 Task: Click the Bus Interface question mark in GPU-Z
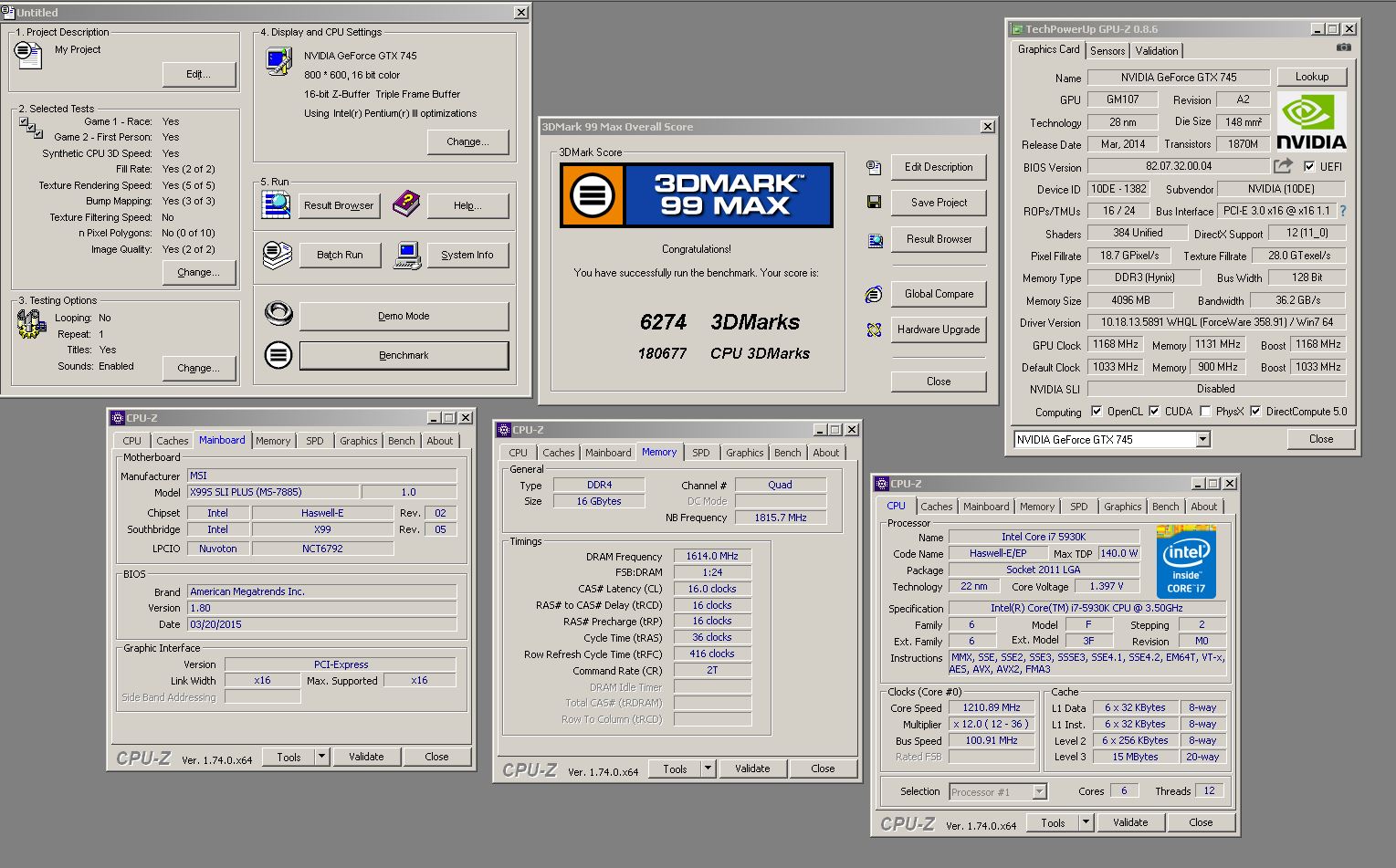(x=1342, y=211)
